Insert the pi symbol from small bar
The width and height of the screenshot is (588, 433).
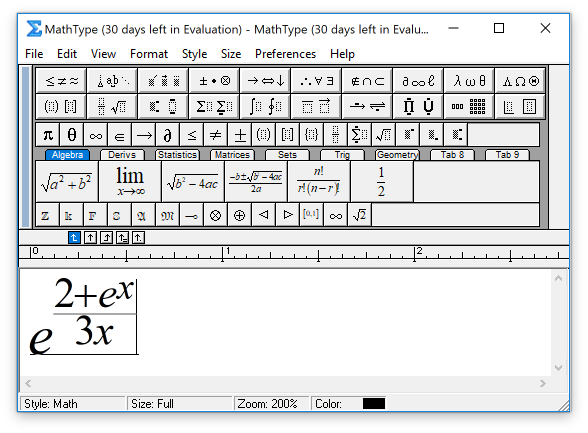pos(48,135)
